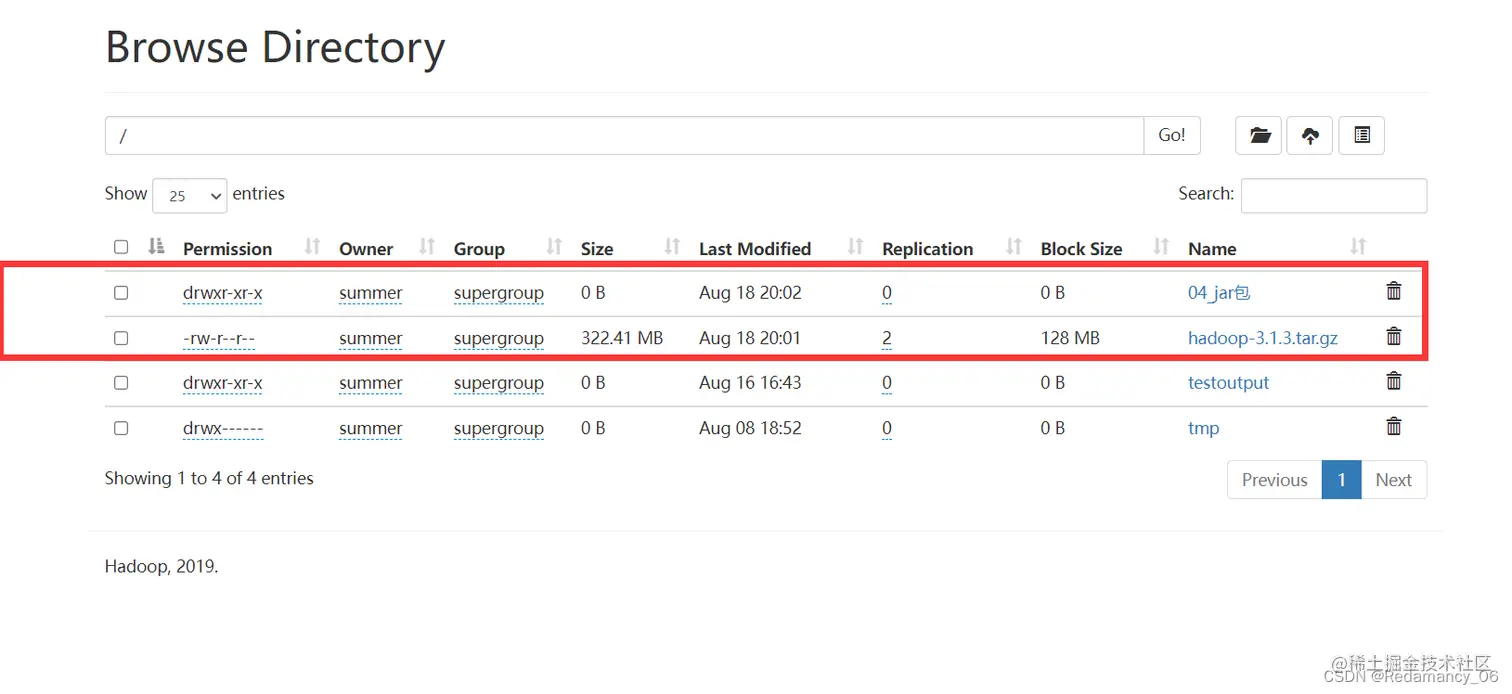Click the Aug 08 18:52 date cell
The width and height of the screenshot is (1512, 694).
coord(750,428)
